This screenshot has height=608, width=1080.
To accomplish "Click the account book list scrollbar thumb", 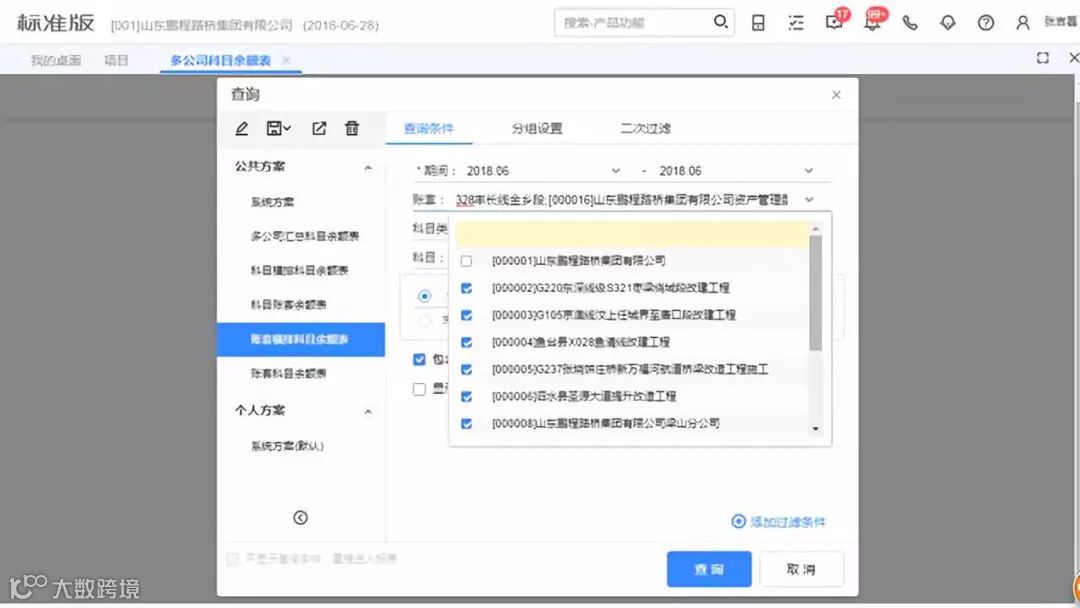I will [816, 293].
